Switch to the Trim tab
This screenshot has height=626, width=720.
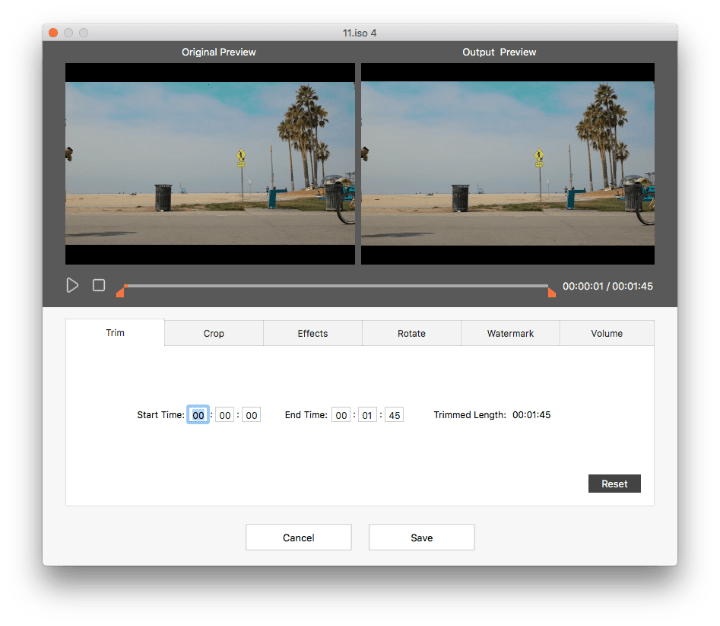pos(115,333)
